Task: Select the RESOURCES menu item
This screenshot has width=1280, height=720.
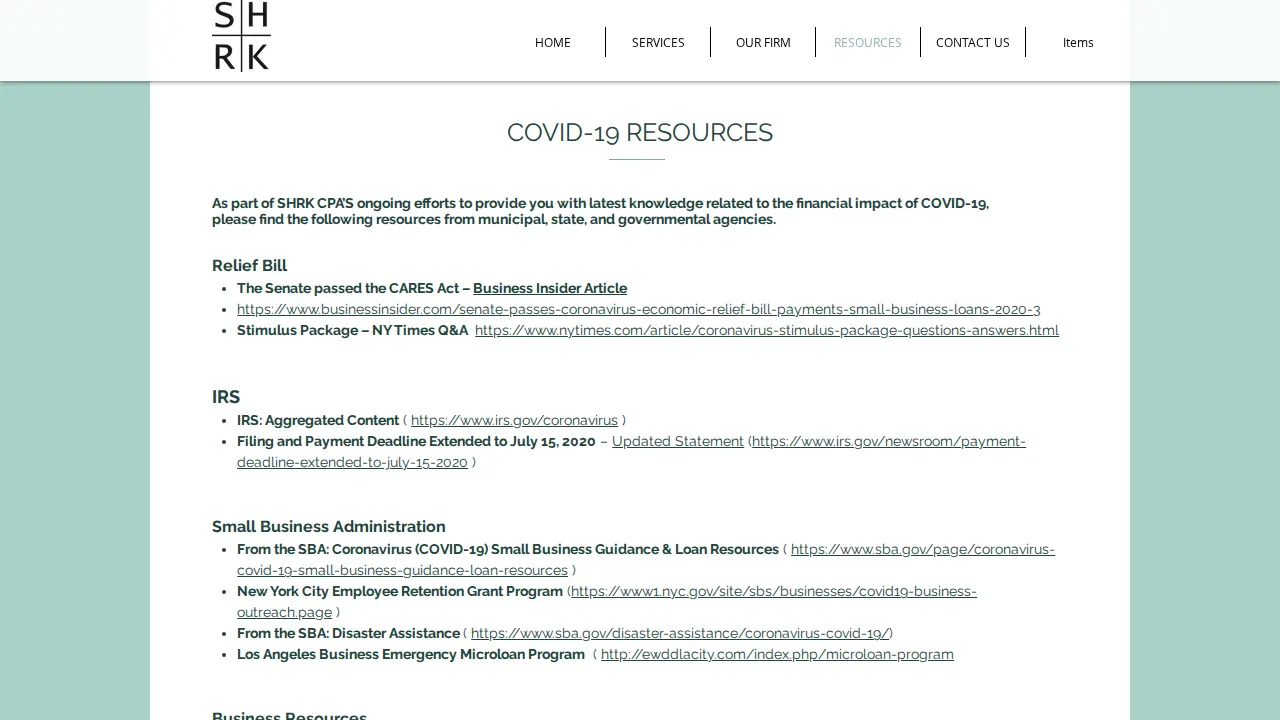Action: coord(868,42)
